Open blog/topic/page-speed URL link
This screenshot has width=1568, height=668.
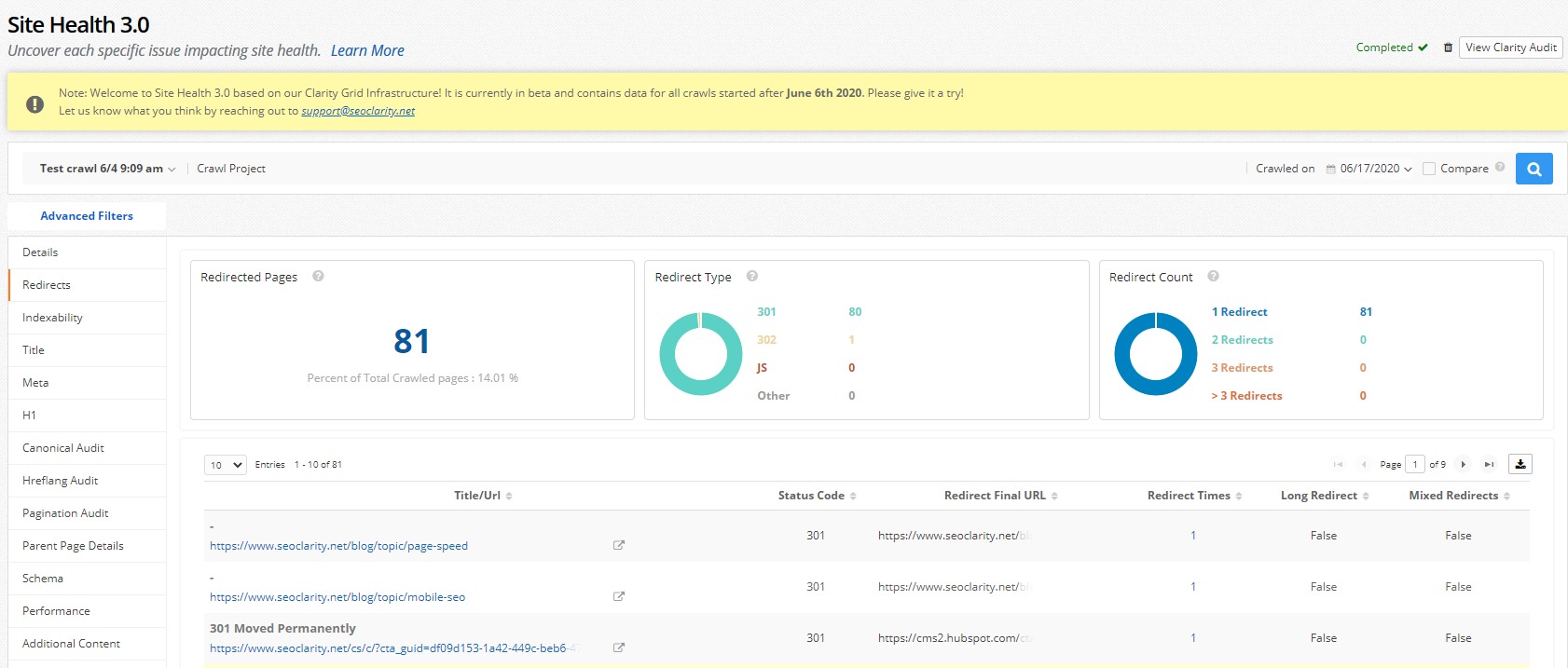[x=338, y=546]
